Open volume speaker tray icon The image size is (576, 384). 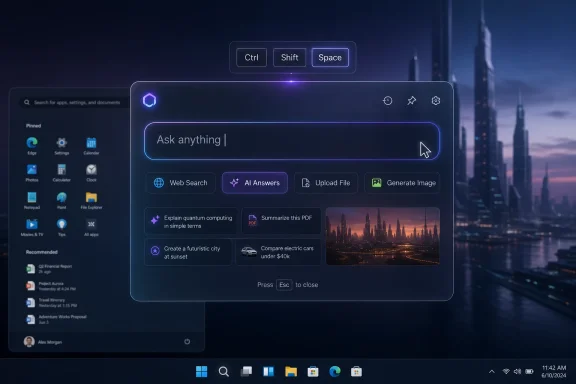(517, 372)
